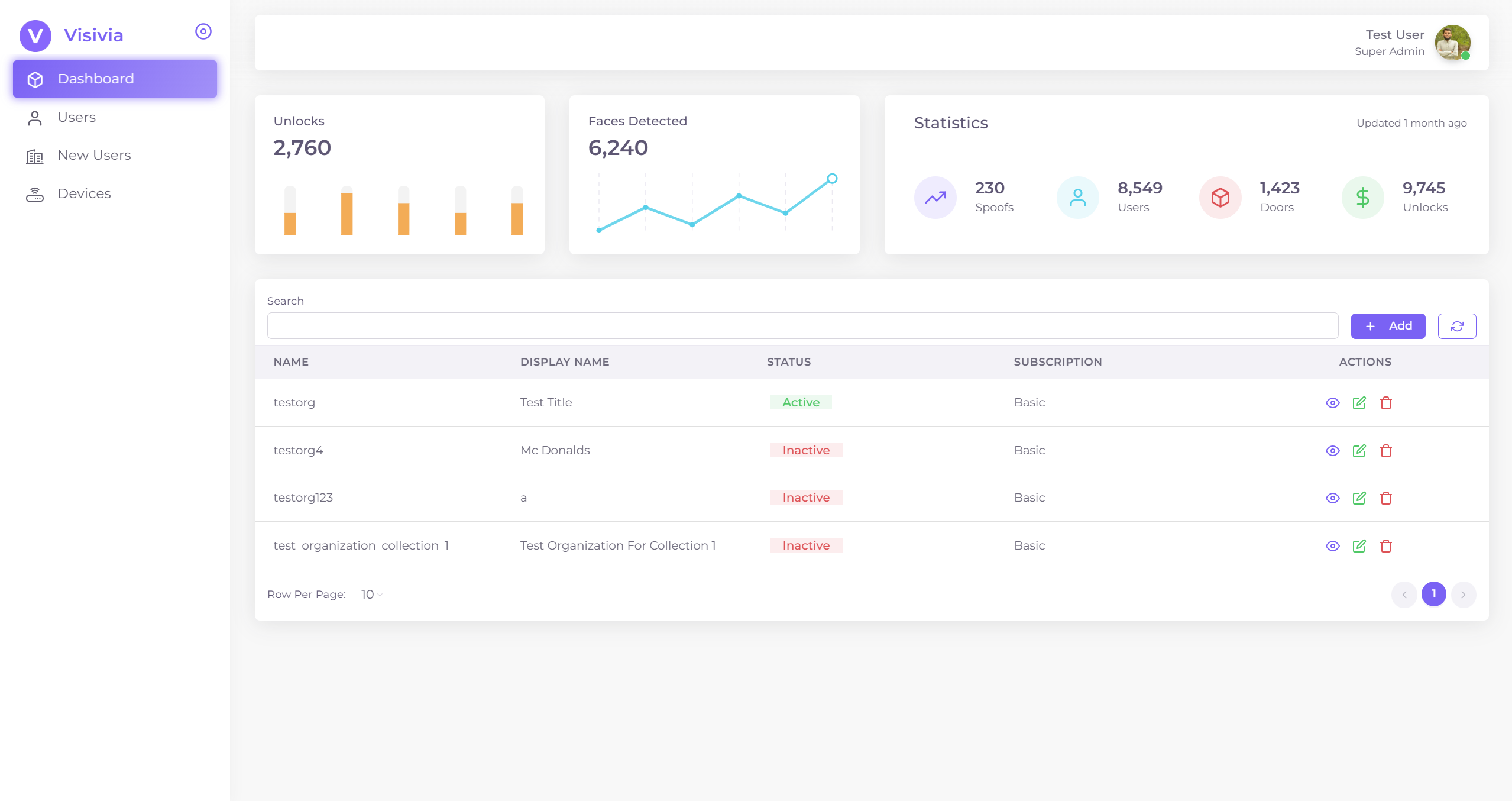Image resolution: width=1512 pixels, height=801 pixels.
Task: Edit test_organization_collection_1 with pencil icon
Action: [x=1359, y=546]
